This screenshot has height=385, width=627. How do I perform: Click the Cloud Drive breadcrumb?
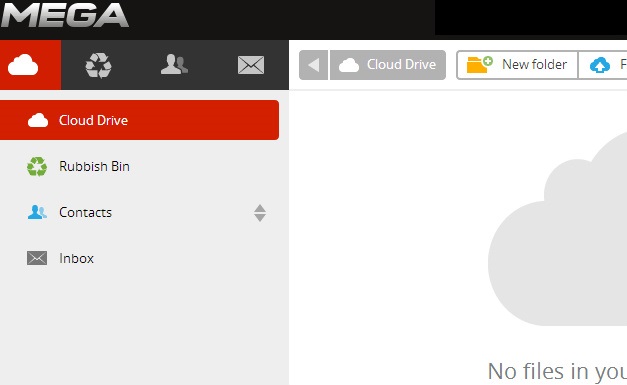click(x=388, y=65)
